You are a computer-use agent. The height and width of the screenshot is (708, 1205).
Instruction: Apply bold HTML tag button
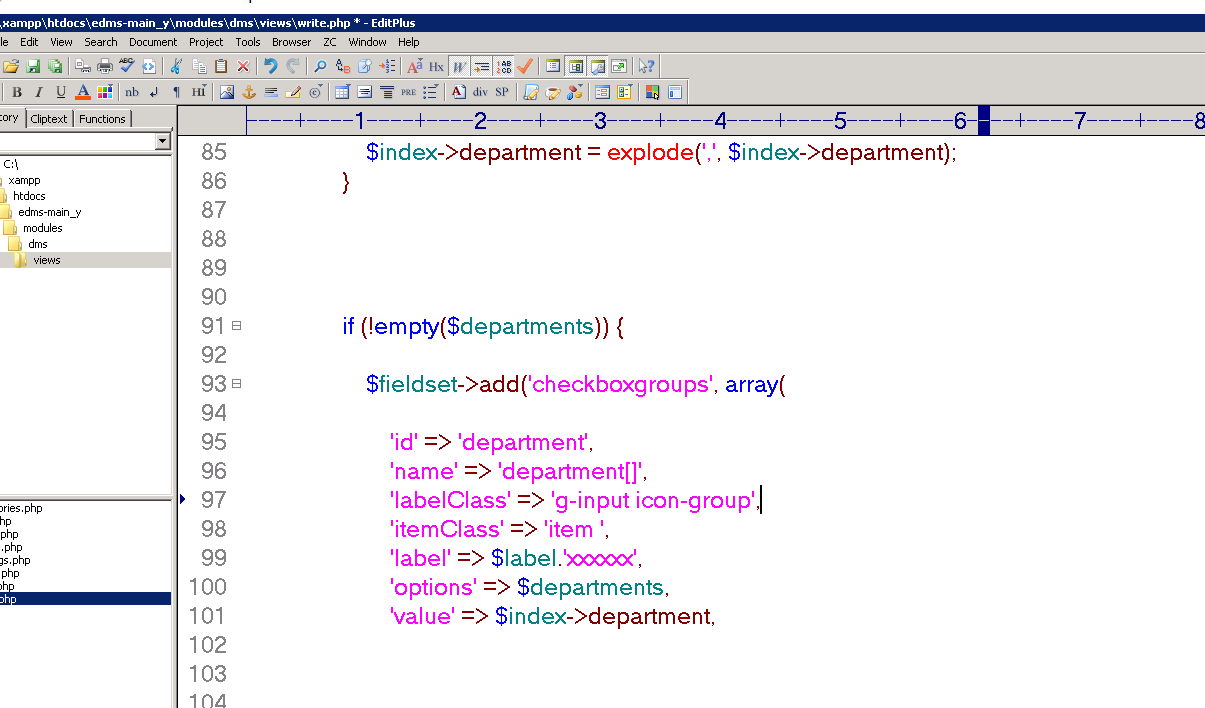[x=16, y=92]
